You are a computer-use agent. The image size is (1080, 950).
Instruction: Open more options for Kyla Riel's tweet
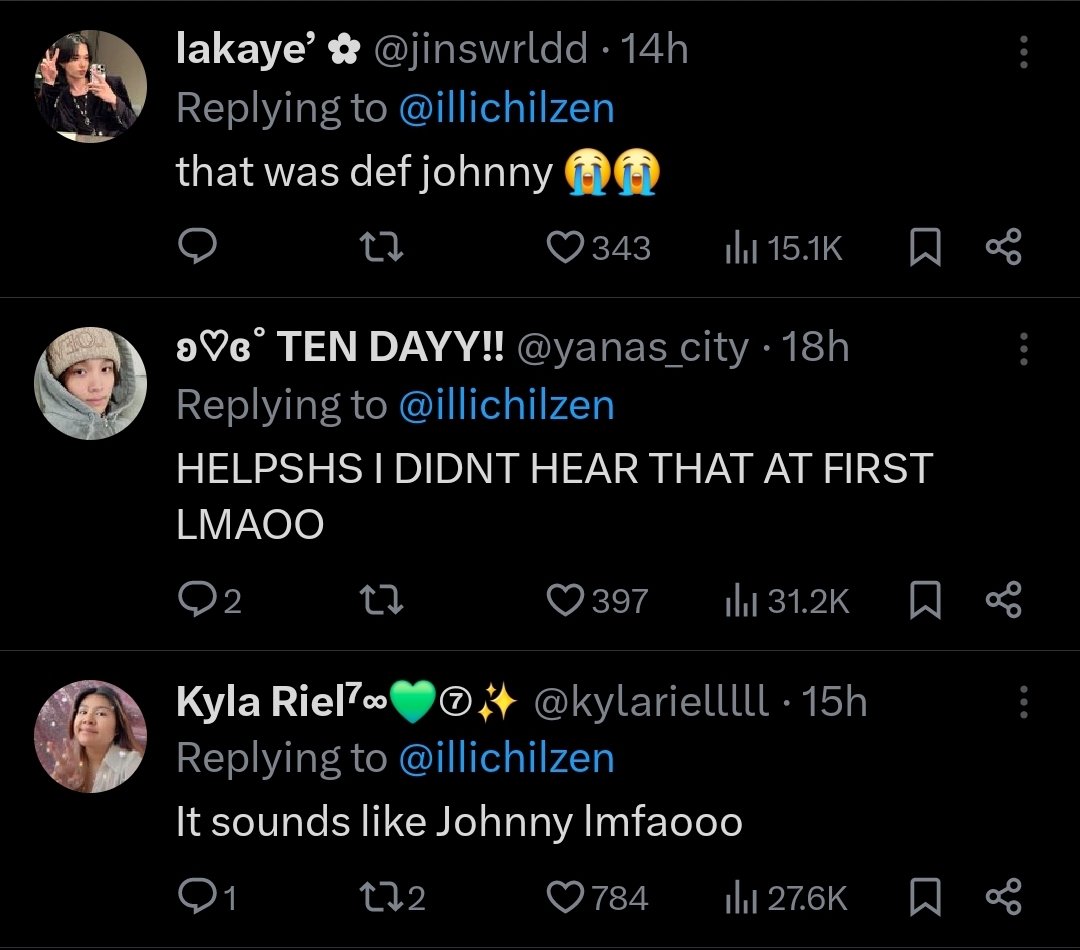coord(1023,703)
